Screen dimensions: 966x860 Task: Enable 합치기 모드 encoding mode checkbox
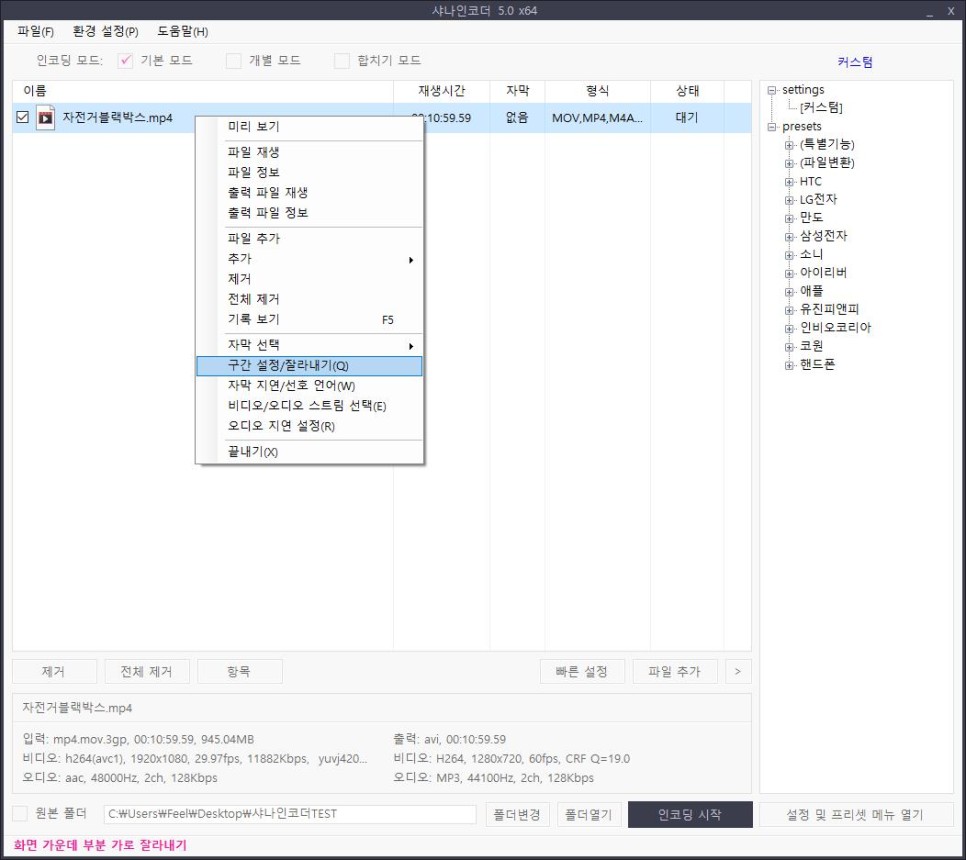[x=342, y=60]
